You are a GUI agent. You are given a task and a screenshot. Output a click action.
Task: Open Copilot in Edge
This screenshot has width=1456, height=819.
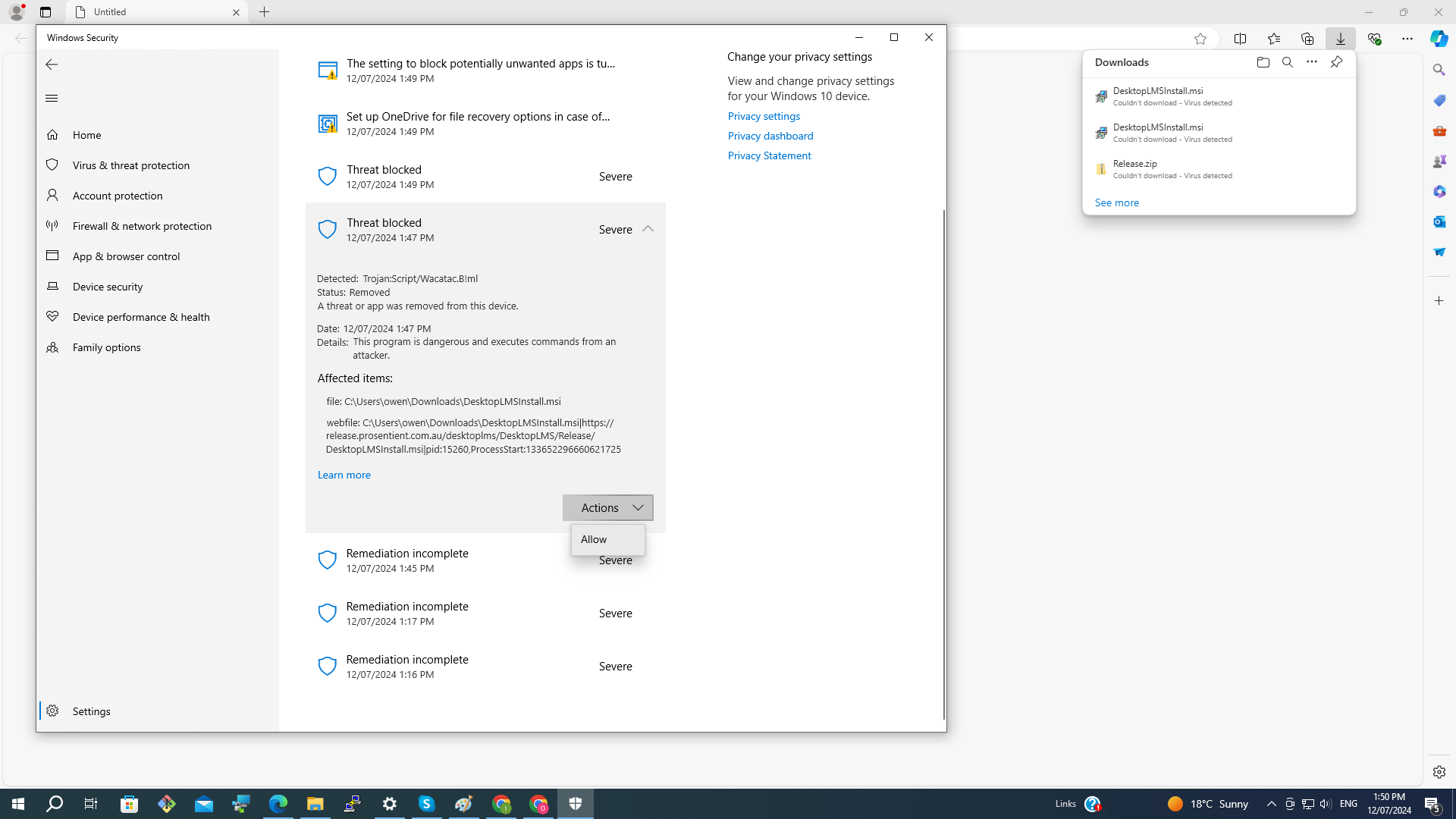pos(1439,38)
